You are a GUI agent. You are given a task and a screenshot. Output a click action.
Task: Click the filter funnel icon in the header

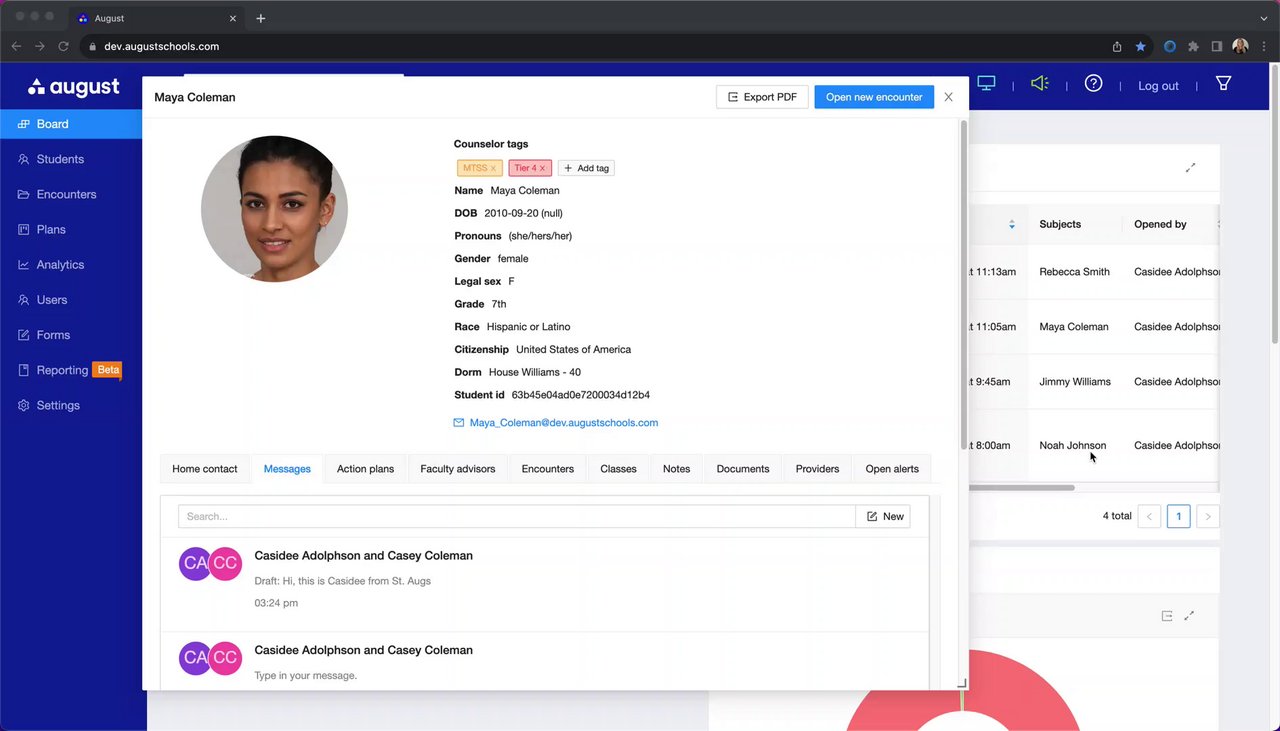click(1223, 84)
